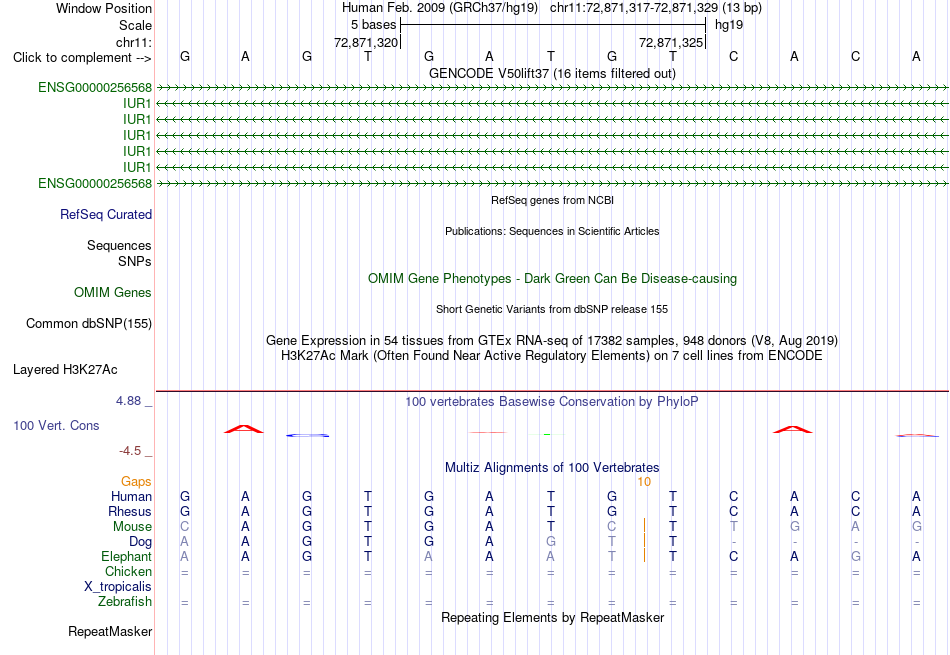Select the Rhesus alignment row label
Viewport: 950px width, 655px height.
(x=130, y=511)
